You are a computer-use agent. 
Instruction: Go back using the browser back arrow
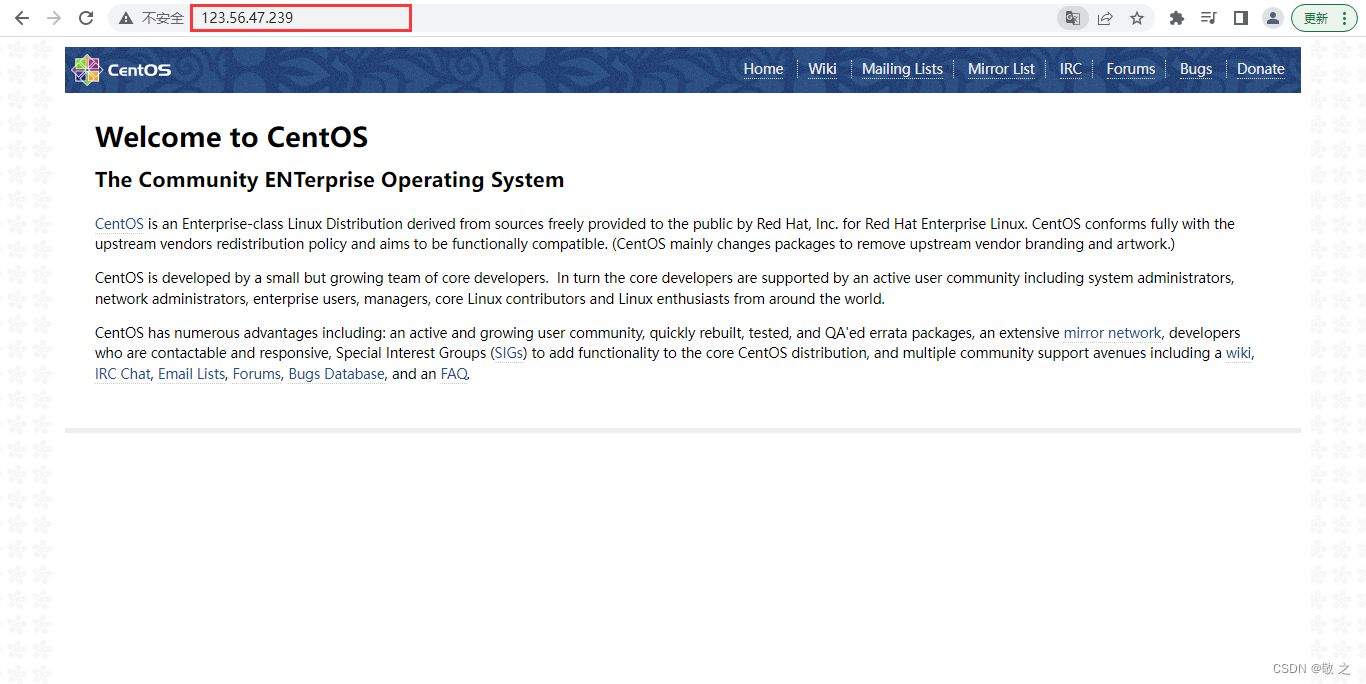22,18
